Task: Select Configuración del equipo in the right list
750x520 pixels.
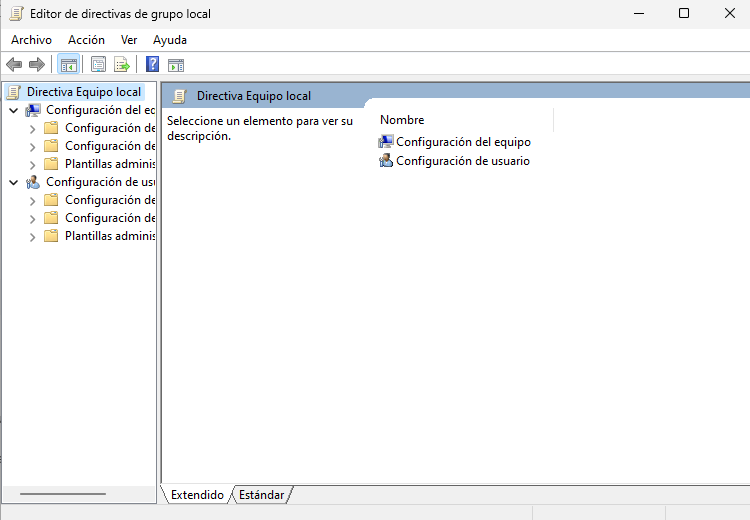Action: (455, 142)
